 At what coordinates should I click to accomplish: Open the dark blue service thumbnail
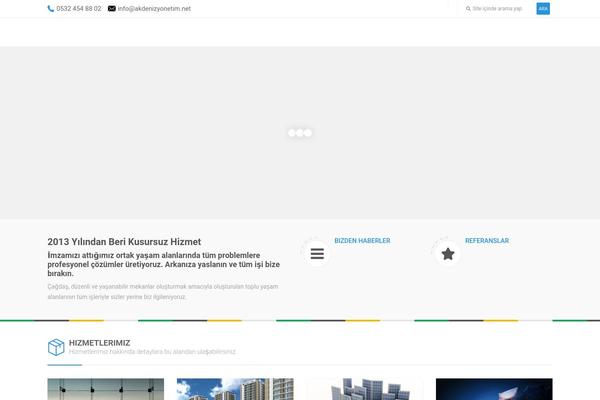coord(494,389)
